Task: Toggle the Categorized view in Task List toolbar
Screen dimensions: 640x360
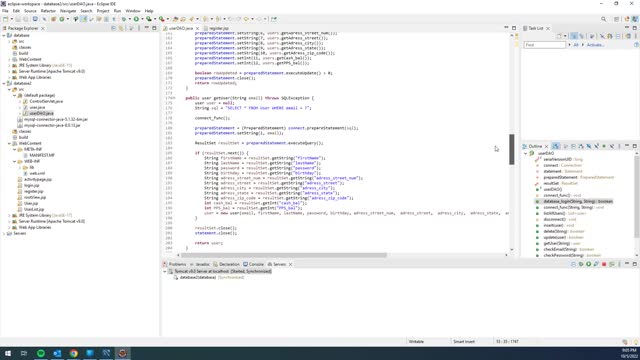Action: point(574,36)
